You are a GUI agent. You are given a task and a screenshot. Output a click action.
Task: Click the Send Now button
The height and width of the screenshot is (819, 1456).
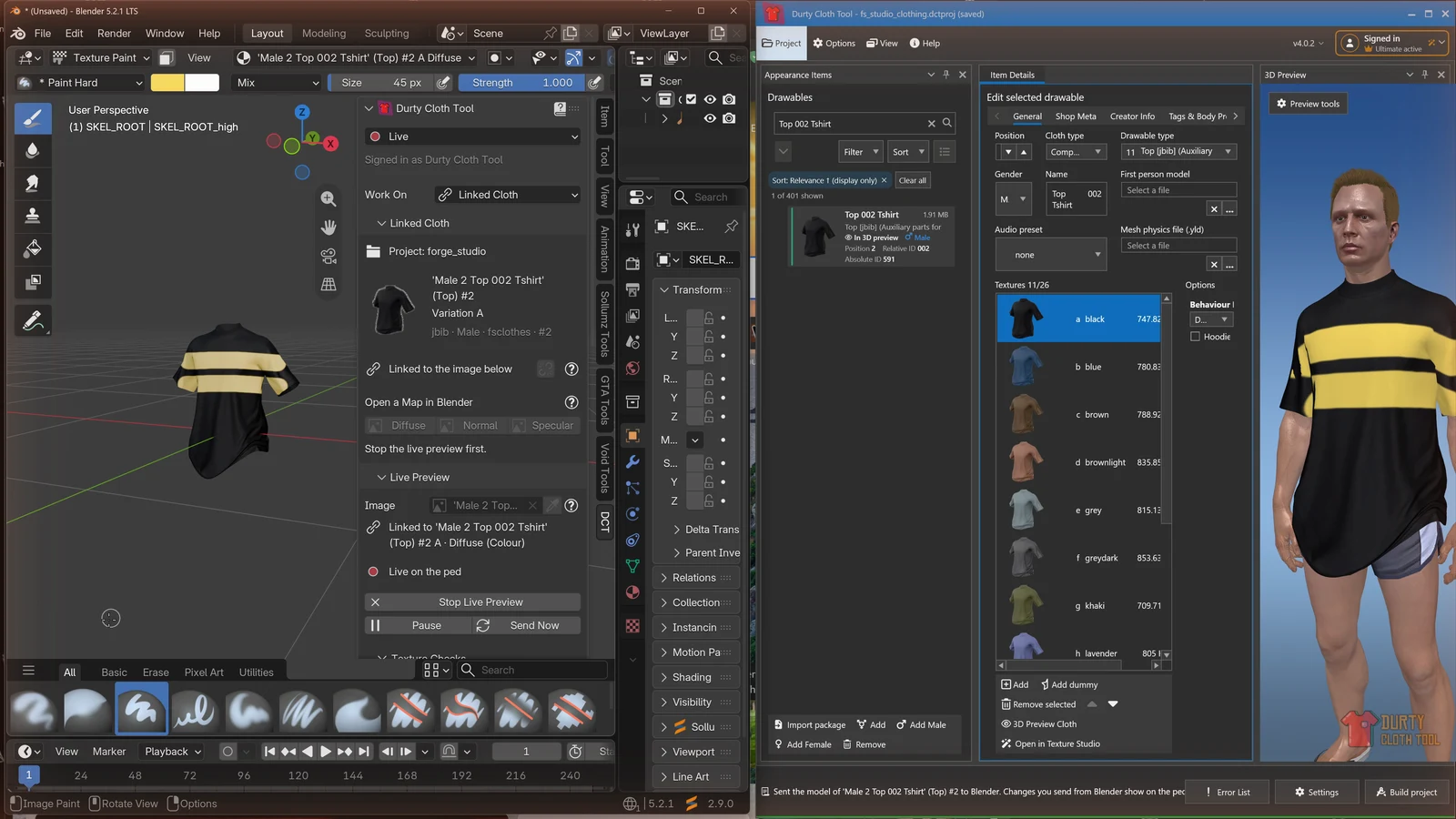click(x=527, y=626)
